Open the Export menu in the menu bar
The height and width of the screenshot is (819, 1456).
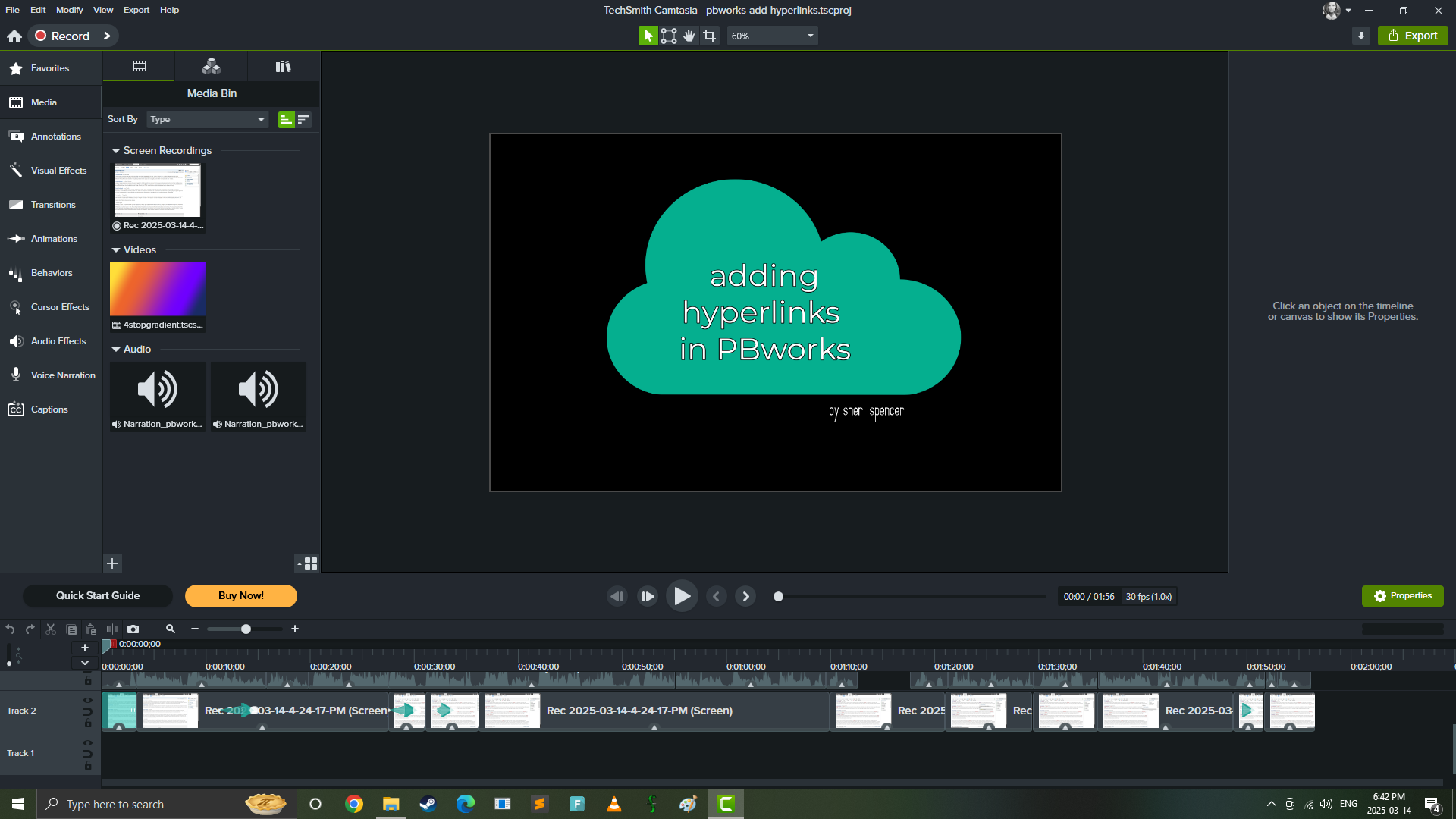pyautogui.click(x=136, y=10)
